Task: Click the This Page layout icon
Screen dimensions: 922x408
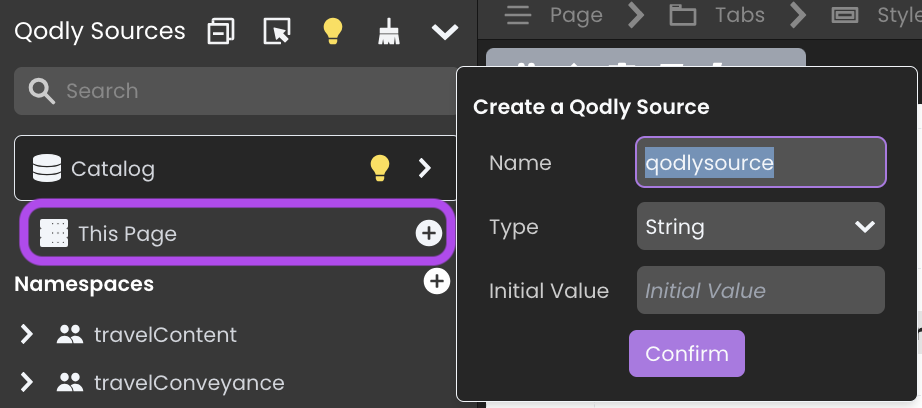Action: [54, 233]
